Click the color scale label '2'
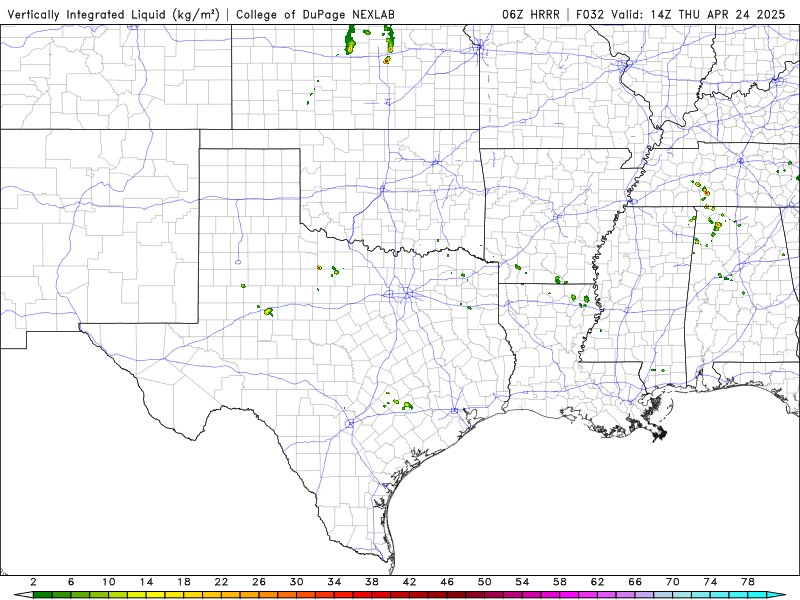The width and height of the screenshot is (800, 600). point(33,582)
